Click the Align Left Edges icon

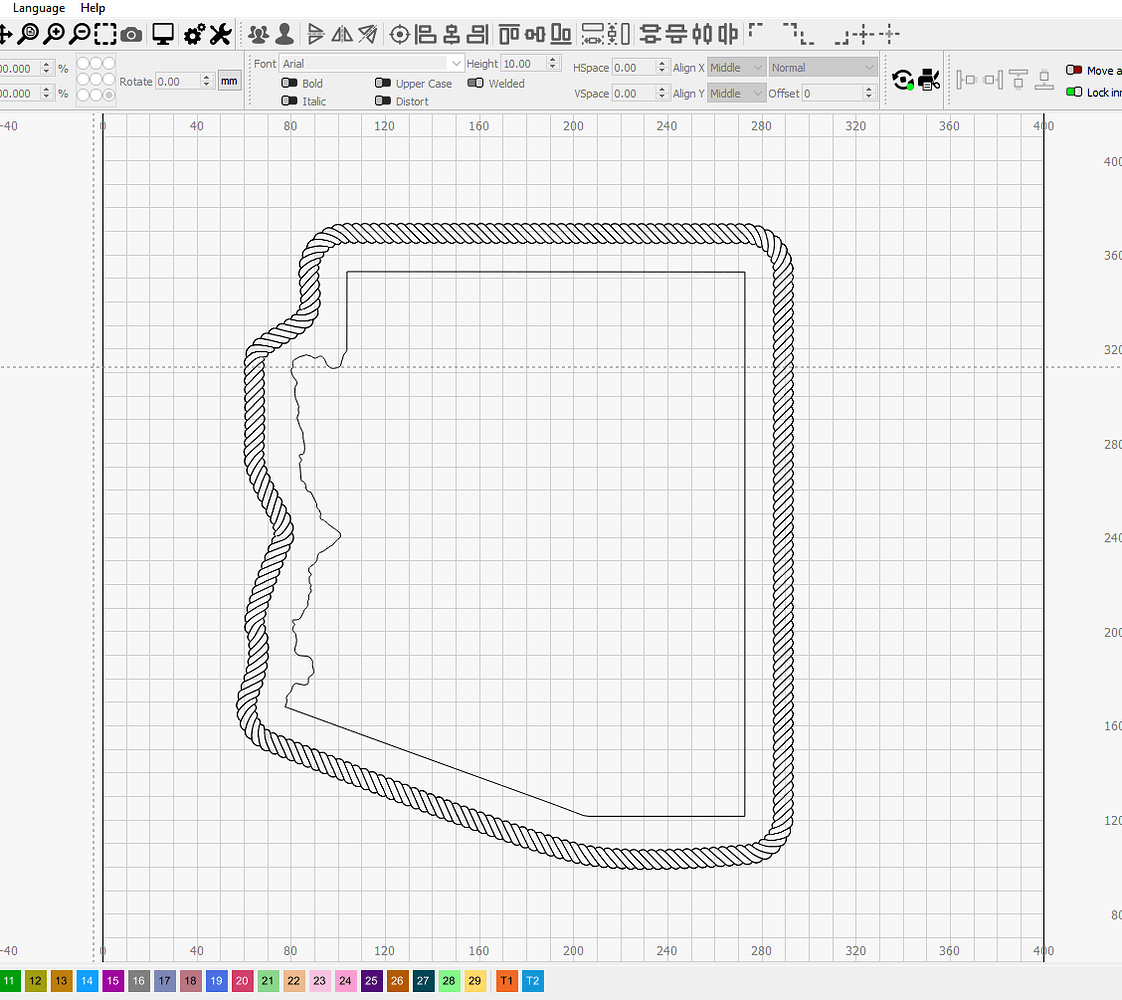click(426, 34)
